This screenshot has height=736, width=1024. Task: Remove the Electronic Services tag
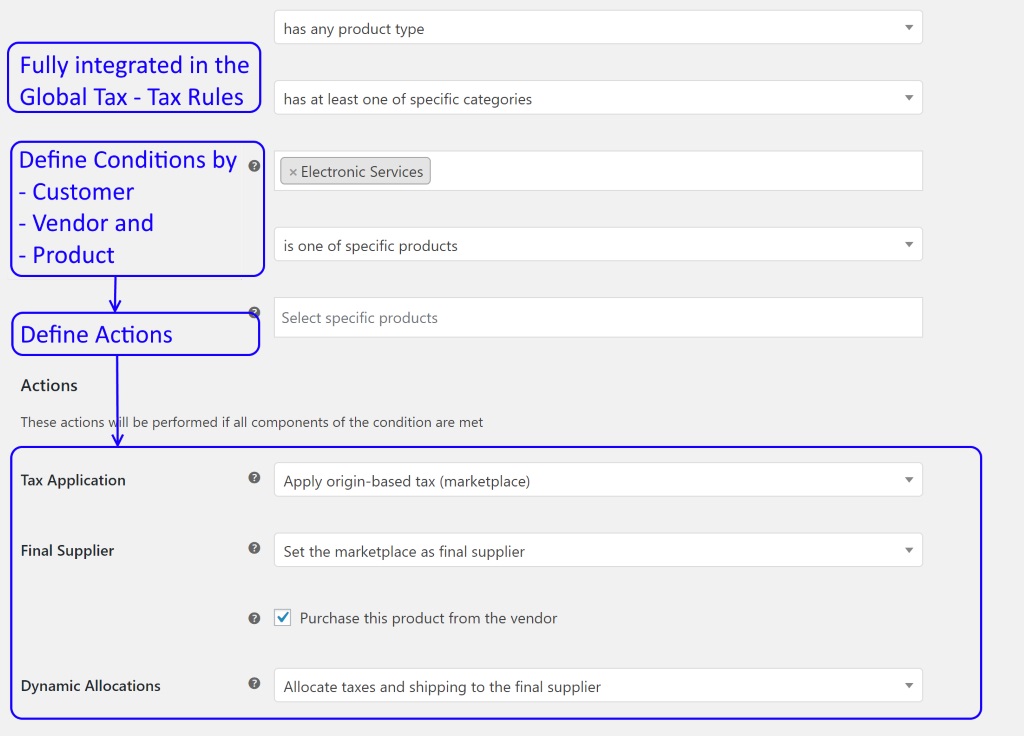click(293, 172)
